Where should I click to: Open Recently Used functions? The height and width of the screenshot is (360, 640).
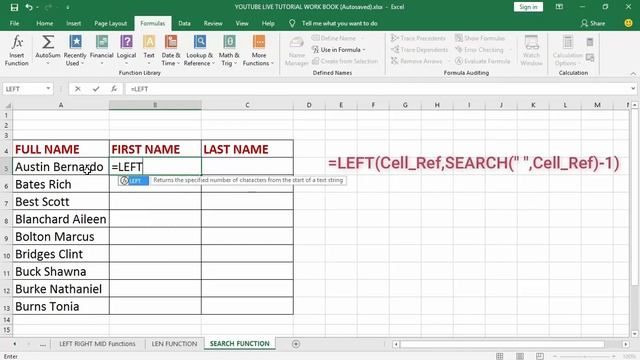point(75,51)
